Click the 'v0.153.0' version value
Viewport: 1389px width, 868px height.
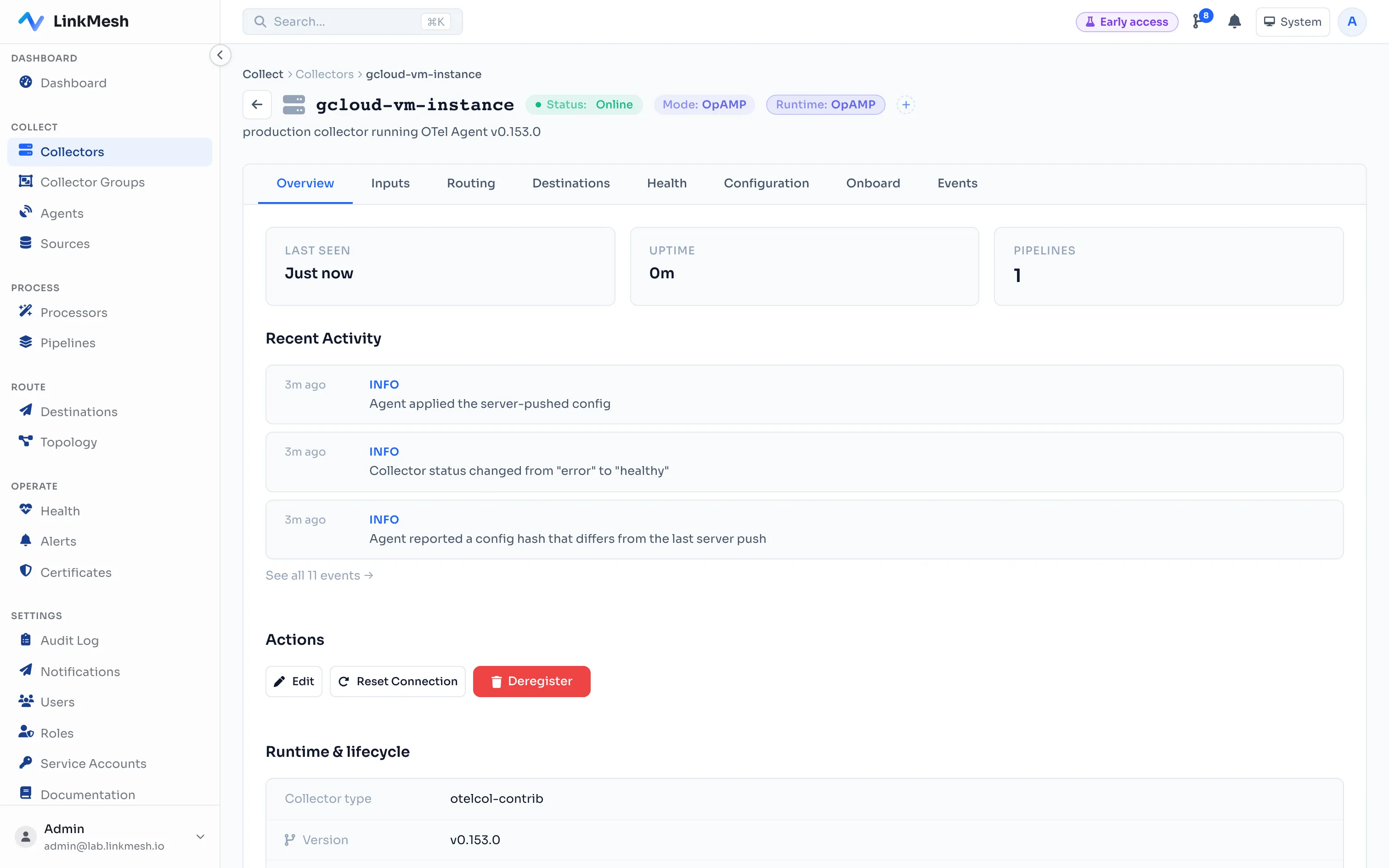[x=475, y=840]
